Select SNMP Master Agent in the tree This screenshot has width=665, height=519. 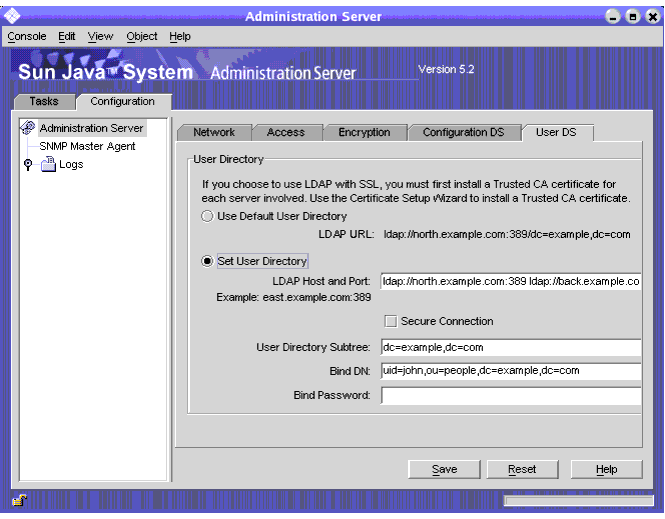(87, 146)
